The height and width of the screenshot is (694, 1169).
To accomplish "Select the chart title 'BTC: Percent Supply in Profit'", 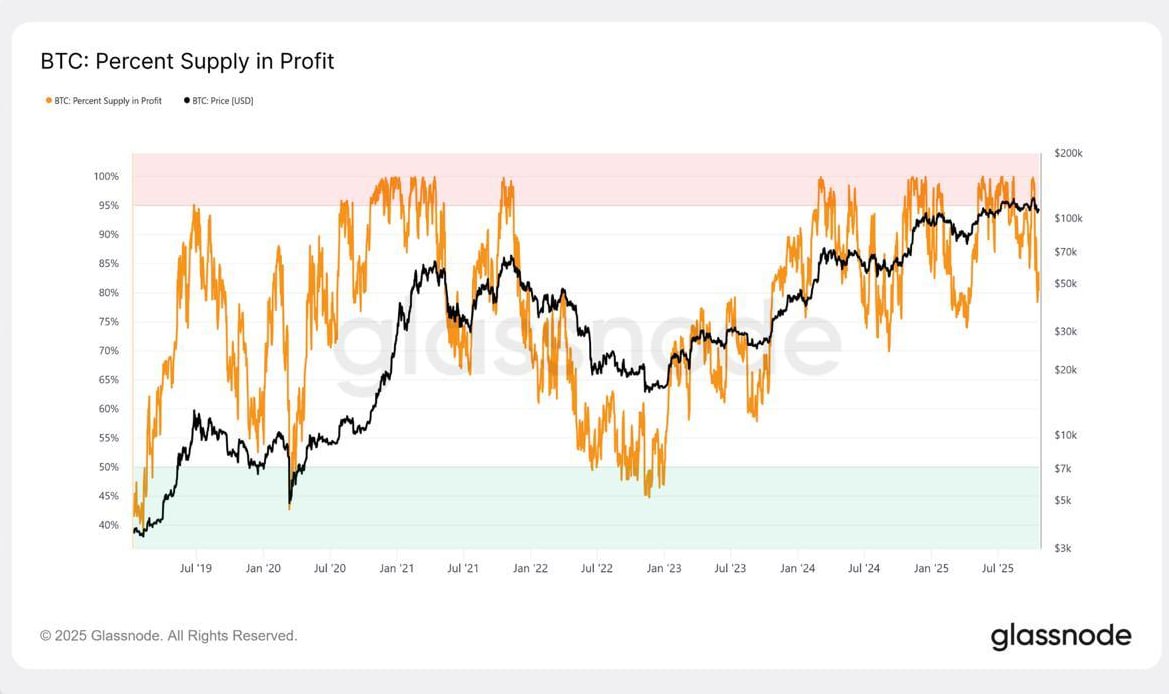I will coord(187,61).
